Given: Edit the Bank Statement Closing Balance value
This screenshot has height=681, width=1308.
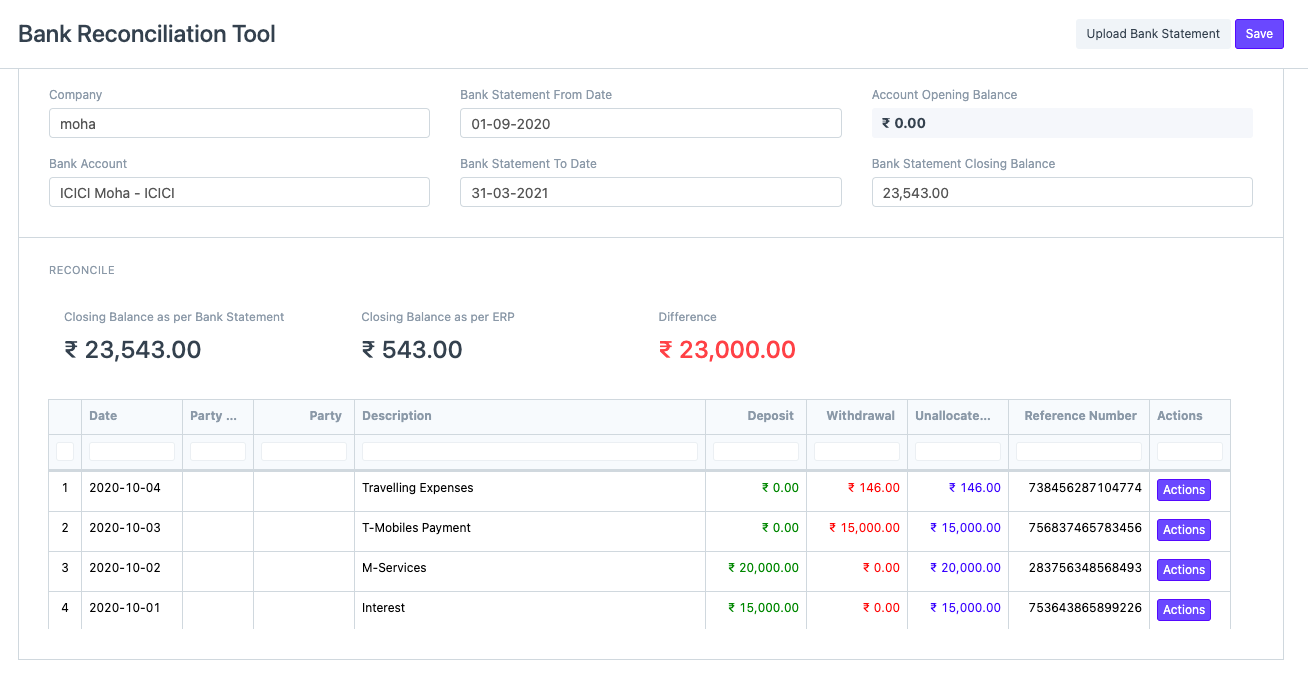Looking at the screenshot, I should (1062, 192).
